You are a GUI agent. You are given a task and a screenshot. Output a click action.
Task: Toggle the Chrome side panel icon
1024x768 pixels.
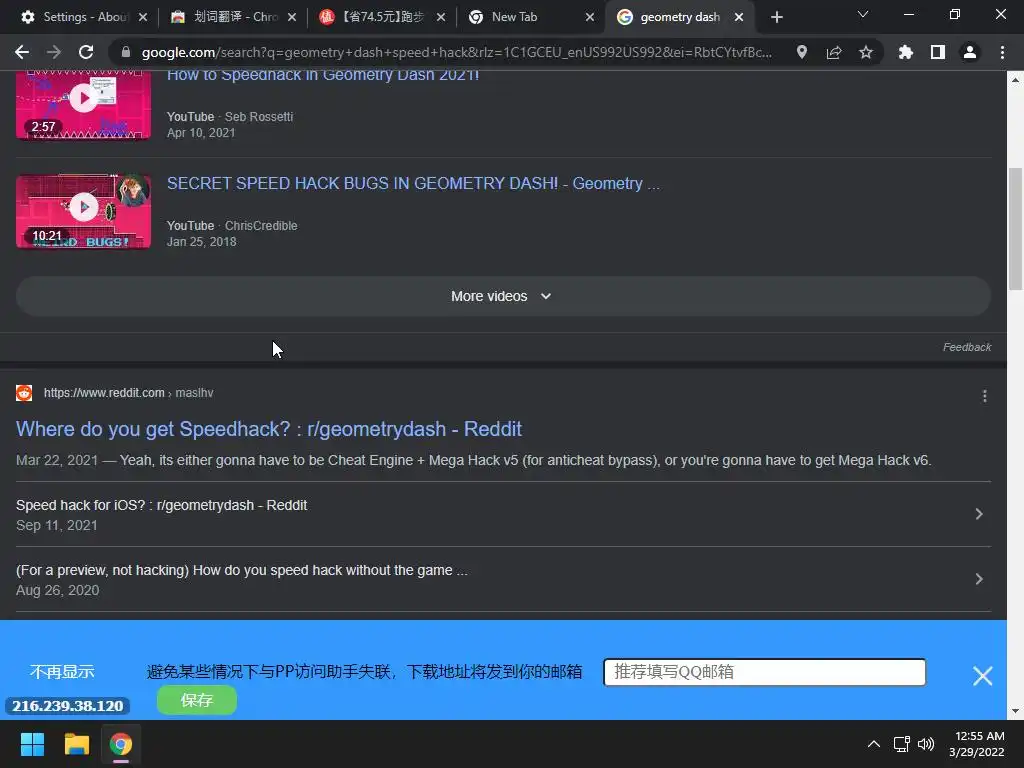(x=937, y=52)
